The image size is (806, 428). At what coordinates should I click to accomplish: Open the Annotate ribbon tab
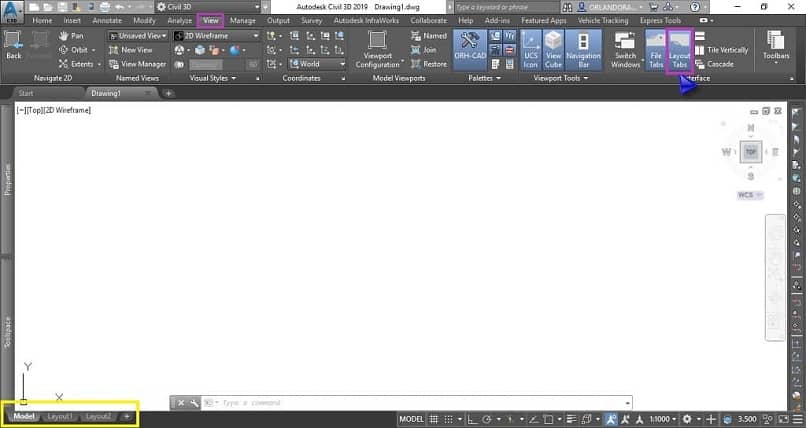coord(107,21)
